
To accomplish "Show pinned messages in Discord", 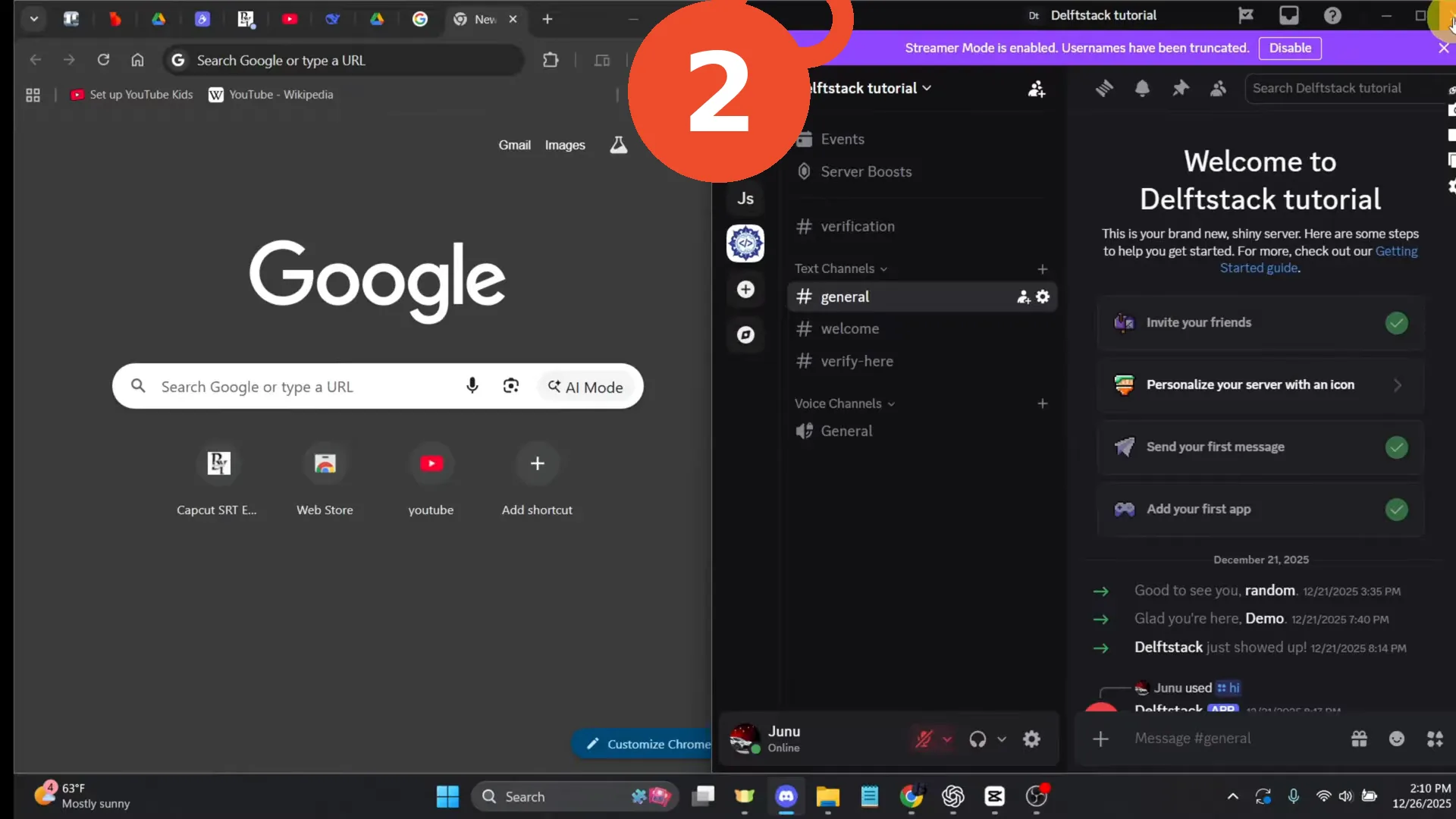I will 1180,89.
